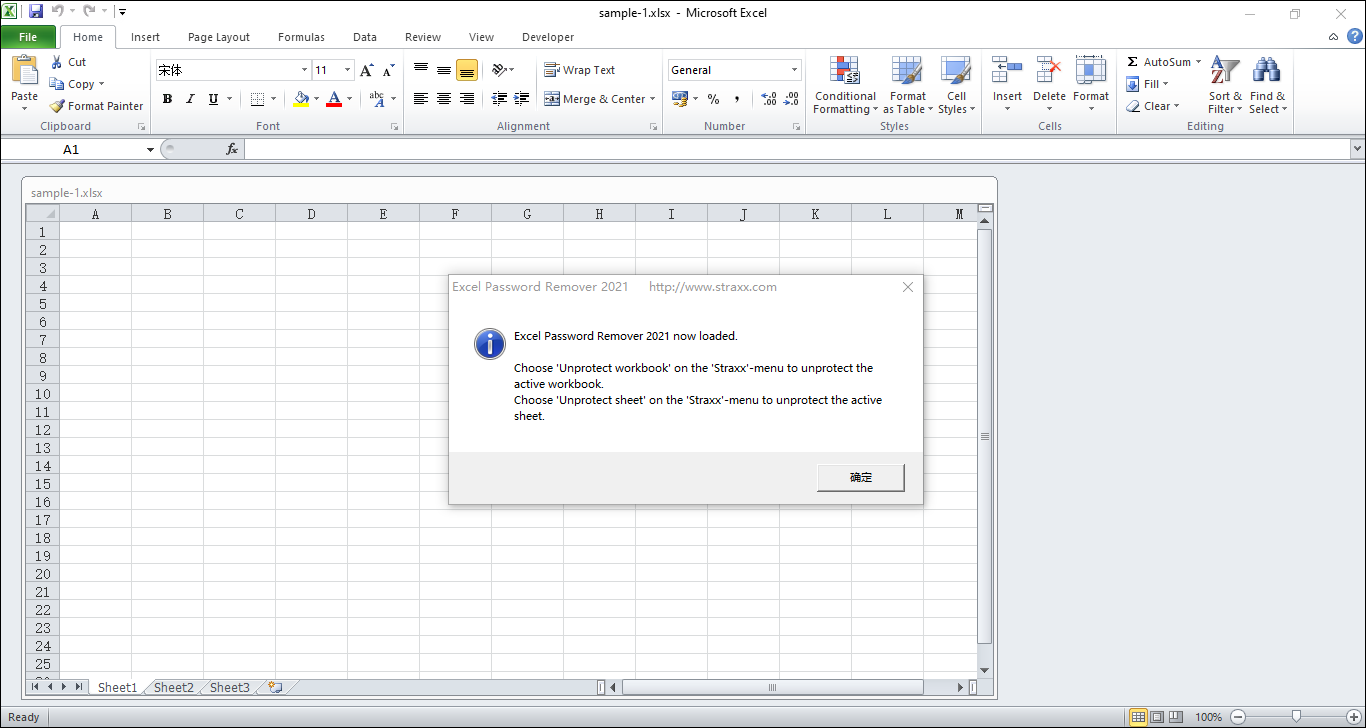Screen dimensions: 1366x728
Task: Apply the yellow Fill Color bucket
Action: 302,99
